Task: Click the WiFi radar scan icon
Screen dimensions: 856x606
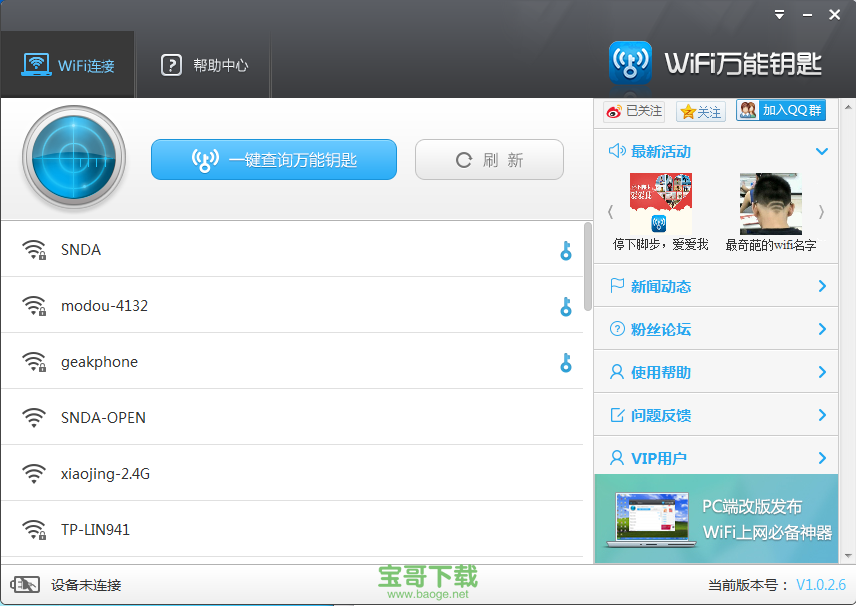Action: pyautogui.click(x=73, y=158)
